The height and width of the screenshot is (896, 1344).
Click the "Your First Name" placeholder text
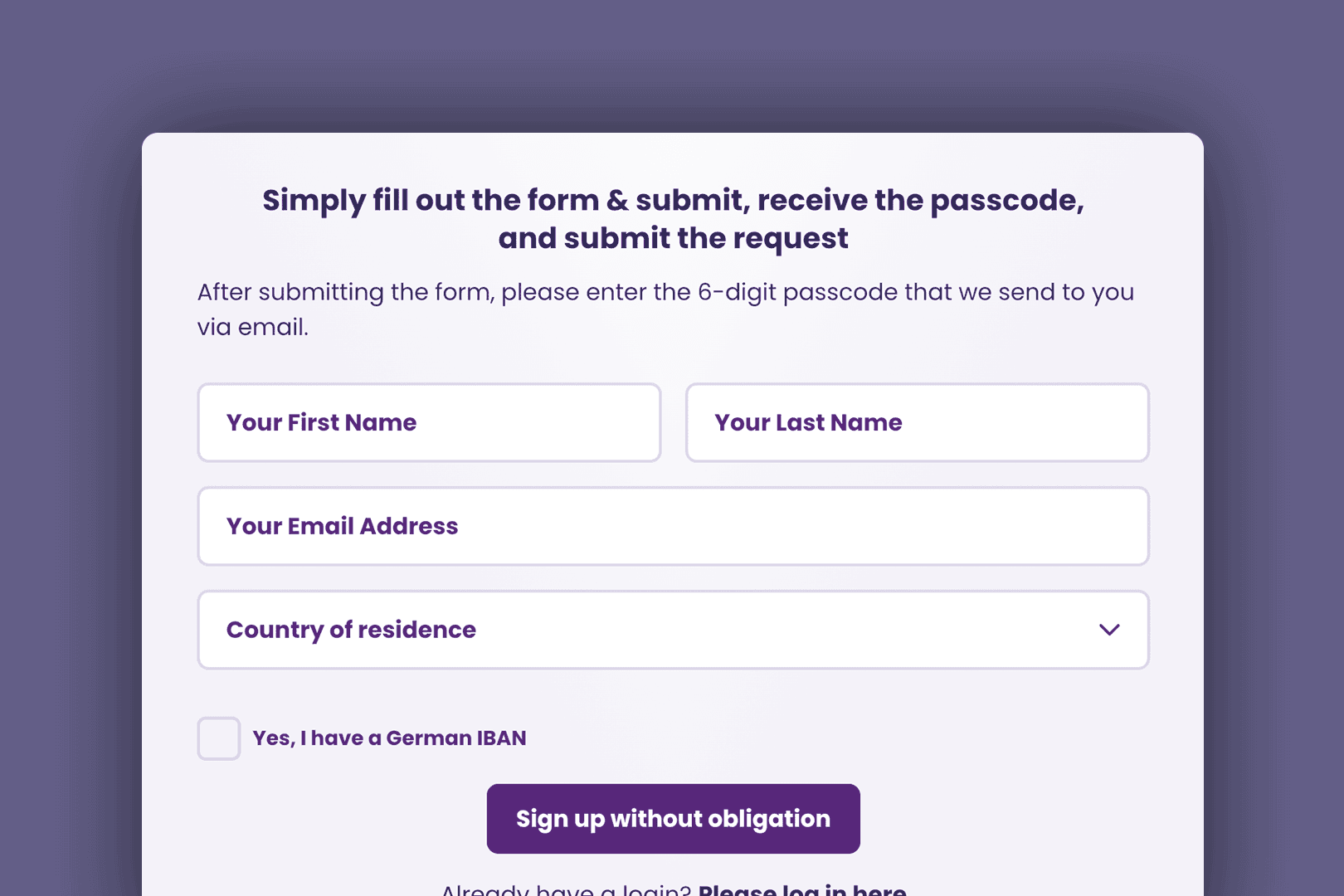pos(321,422)
